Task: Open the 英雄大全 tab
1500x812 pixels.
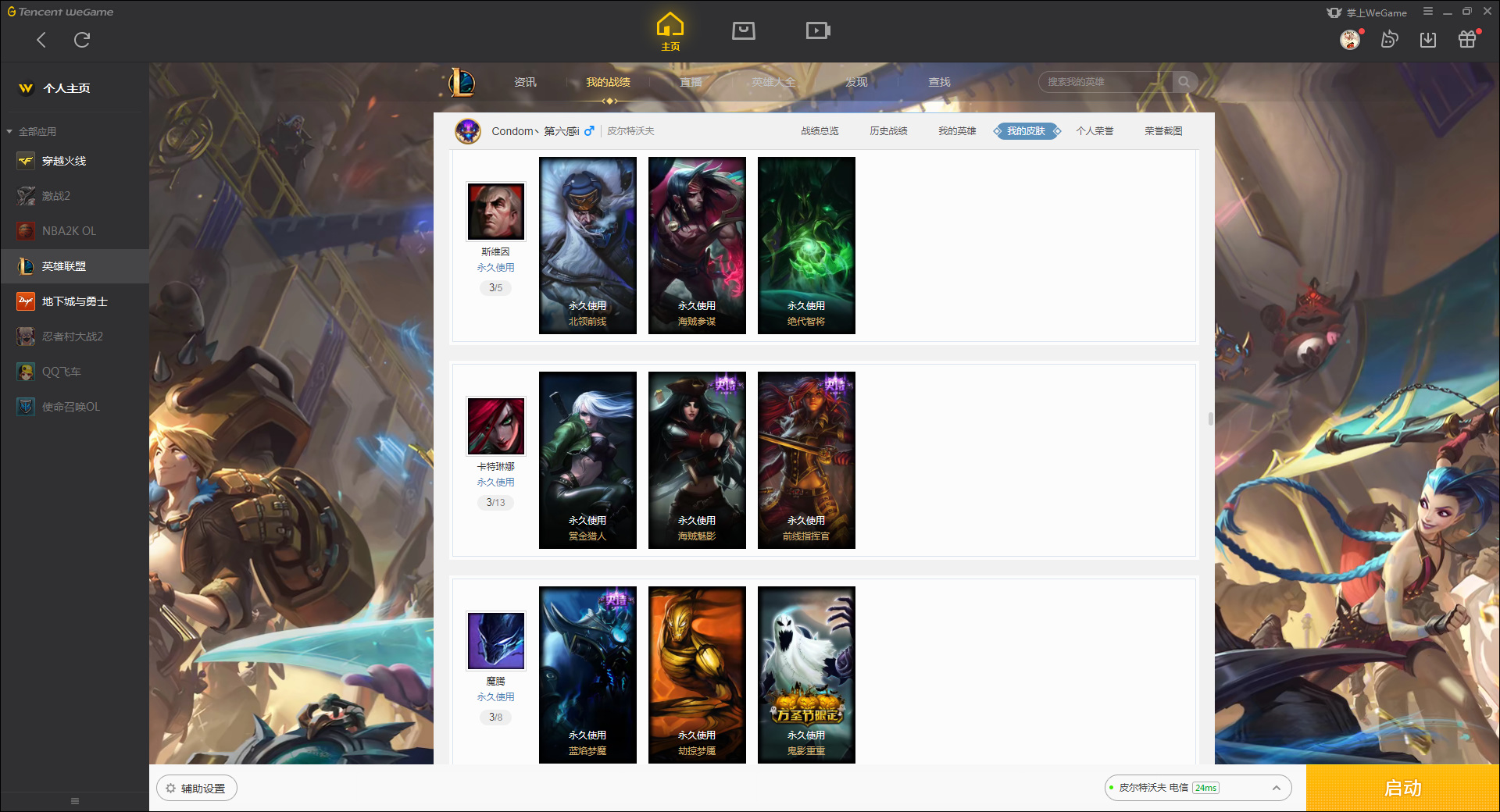Action: click(773, 82)
